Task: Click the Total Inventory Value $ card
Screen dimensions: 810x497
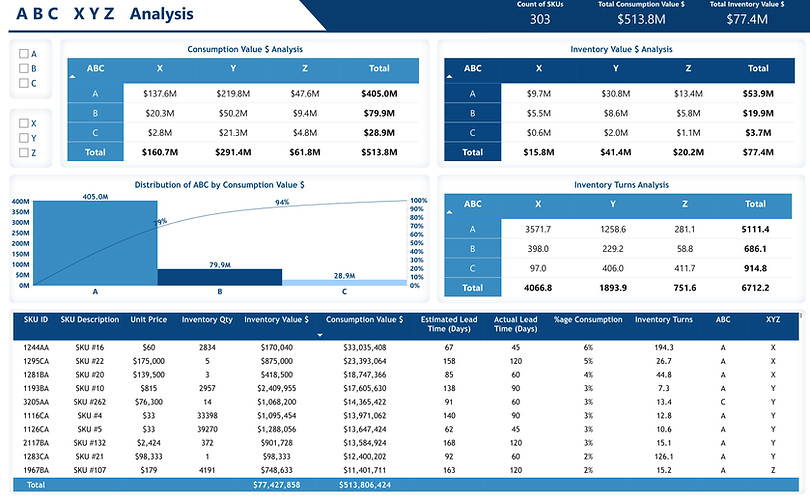Action: coord(746,14)
